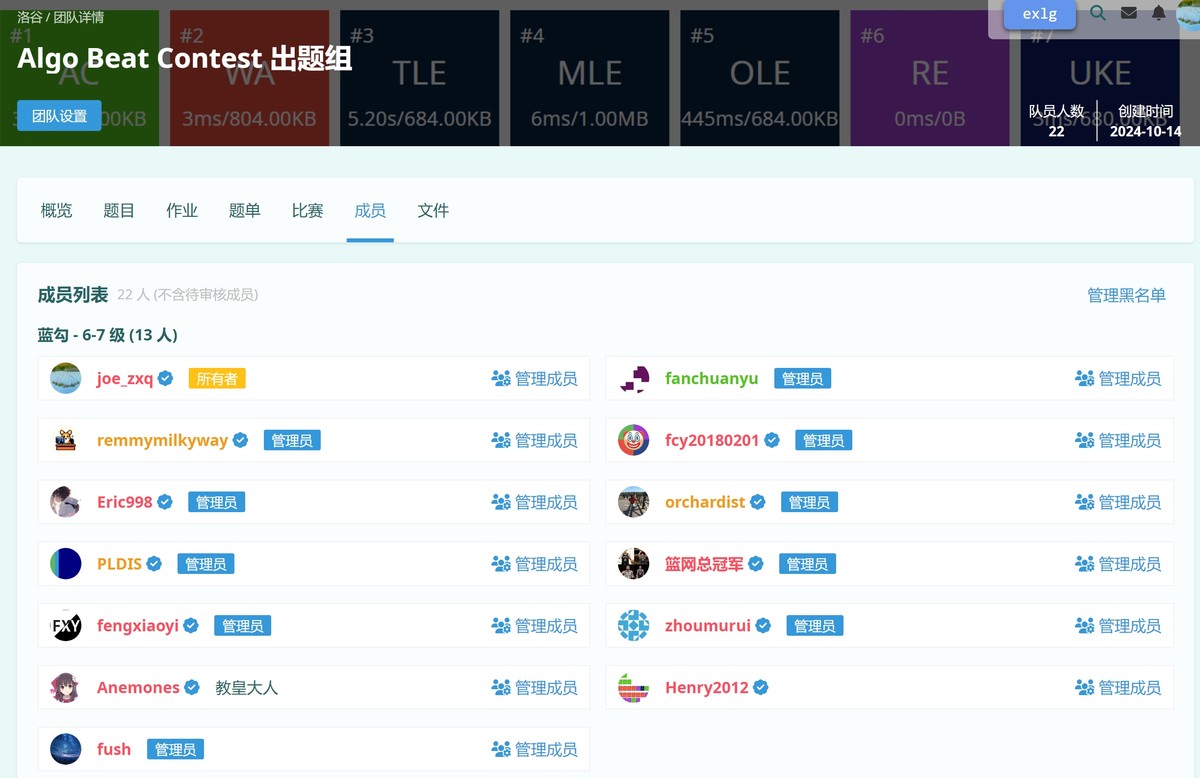Viewport: 1200px width, 778px height.
Task: Open the mail messages icon
Action: point(1128,13)
